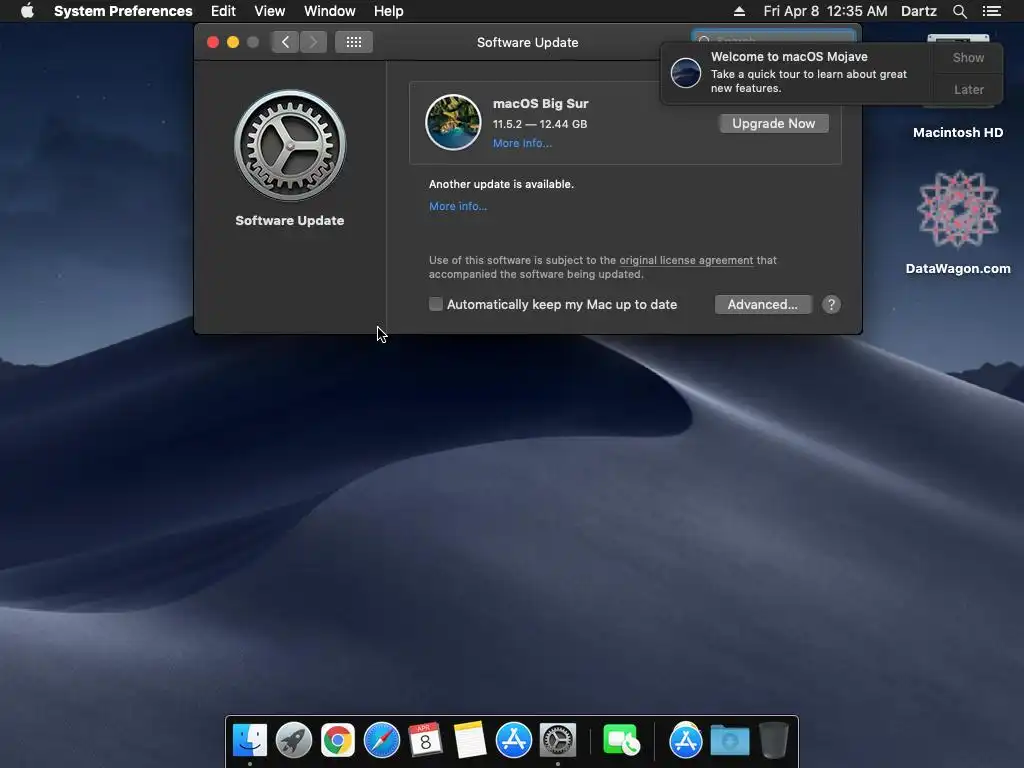This screenshot has width=1024, height=768.
Task: Click the question mark help button
Action: point(831,304)
